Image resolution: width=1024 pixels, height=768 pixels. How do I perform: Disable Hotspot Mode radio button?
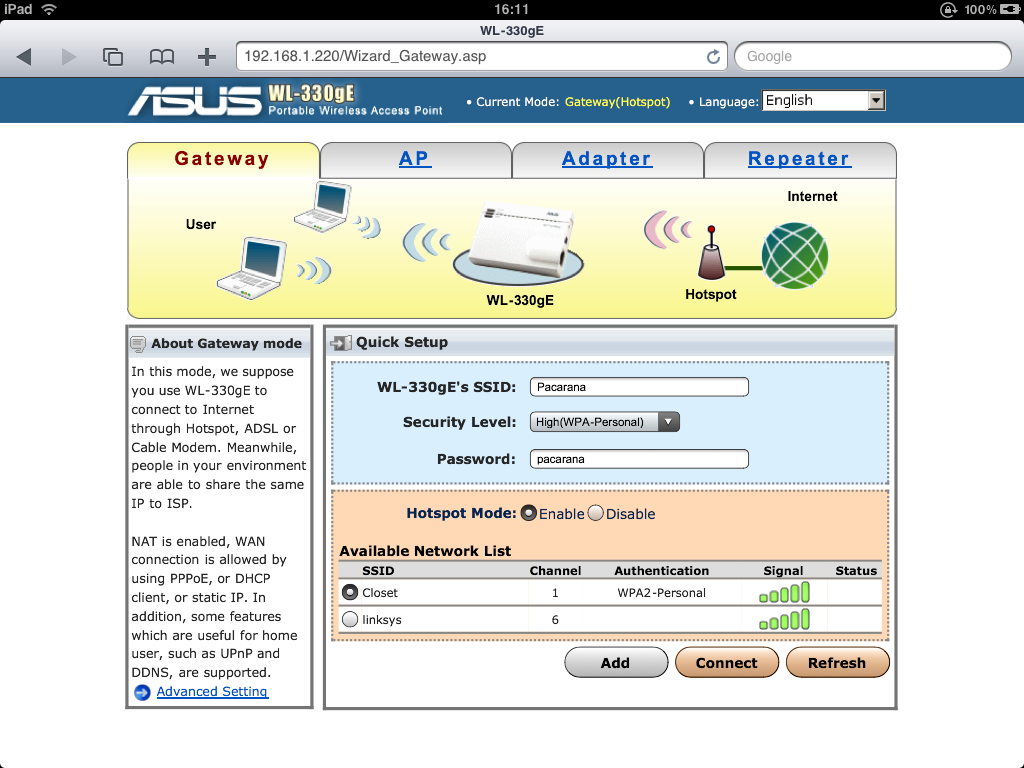pyautogui.click(x=596, y=513)
